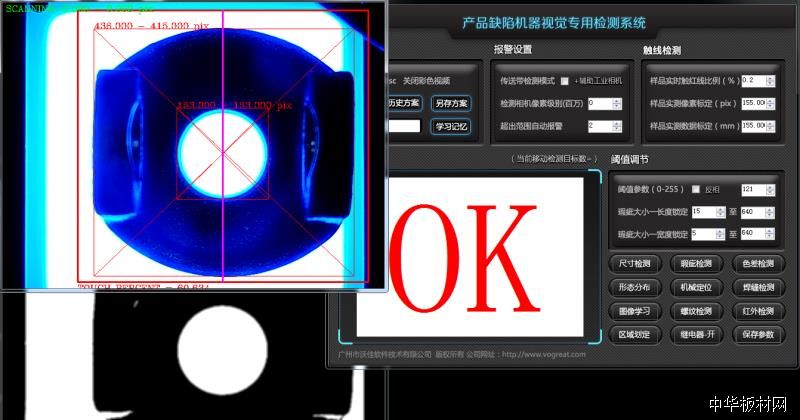
Task: Click the 尺寸检测 button
Action: click(635, 264)
